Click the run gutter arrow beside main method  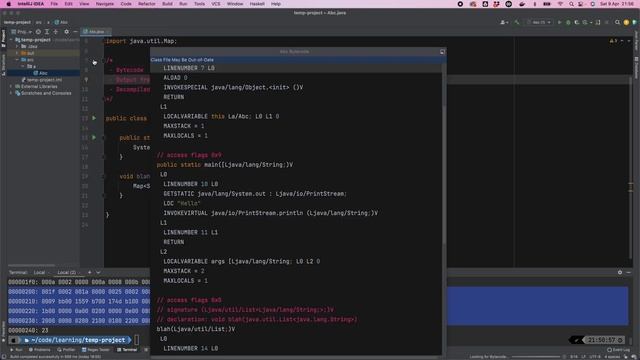(94, 138)
